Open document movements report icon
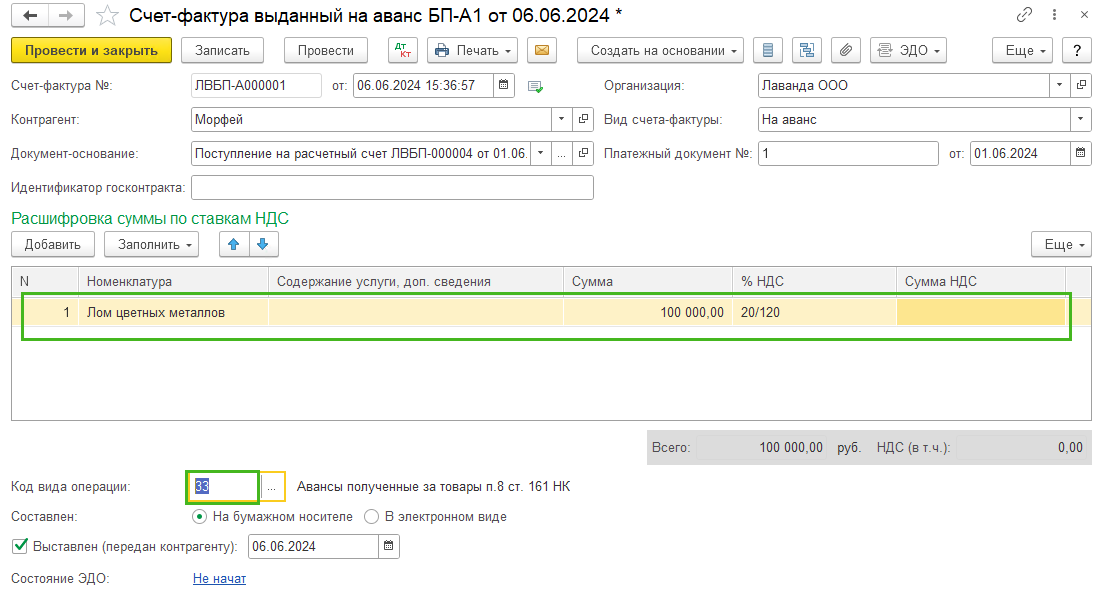Viewport: 1101px width, 594px height. [x=767, y=51]
